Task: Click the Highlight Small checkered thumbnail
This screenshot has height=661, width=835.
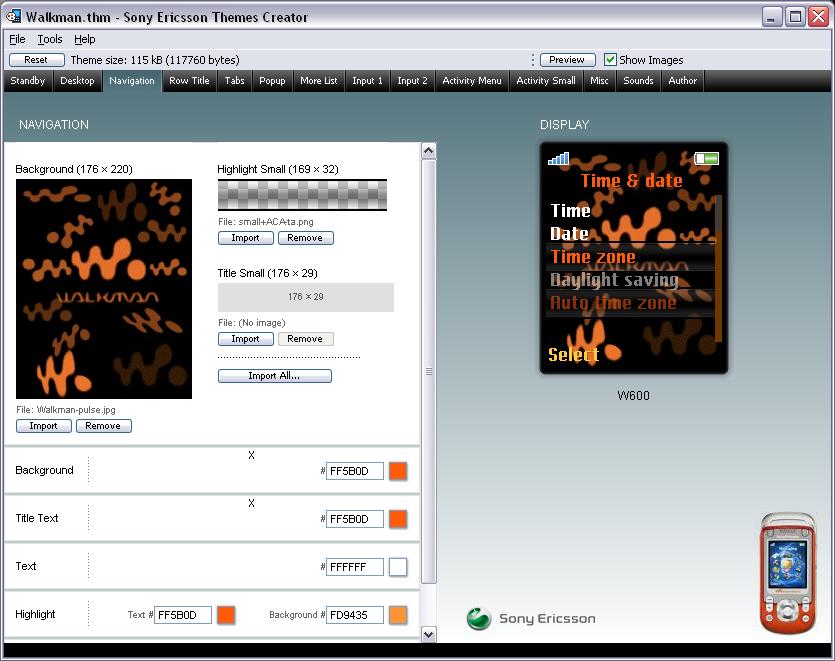Action: [302, 195]
